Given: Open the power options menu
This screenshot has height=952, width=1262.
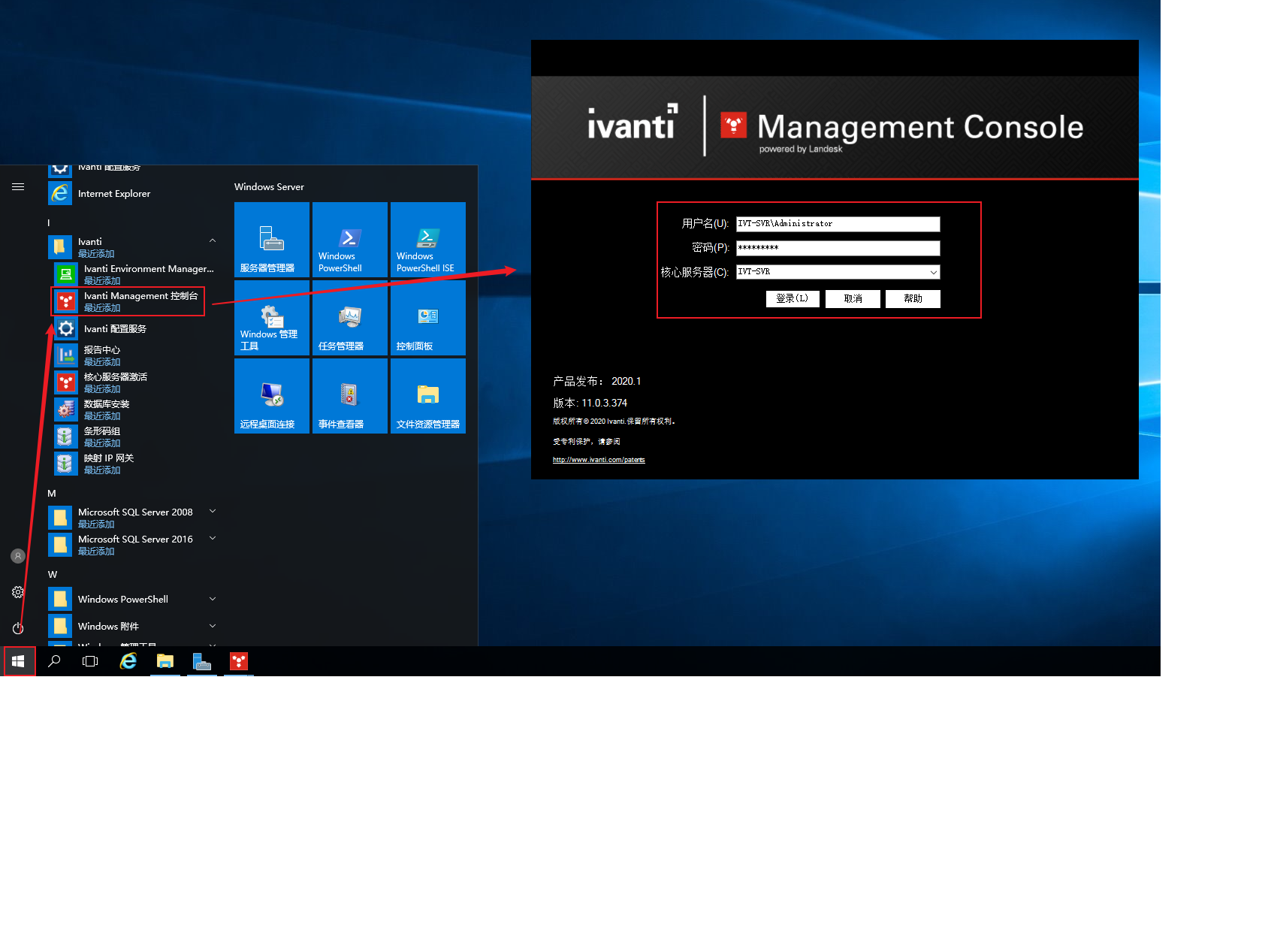Looking at the screenshot, I should 18,628.
